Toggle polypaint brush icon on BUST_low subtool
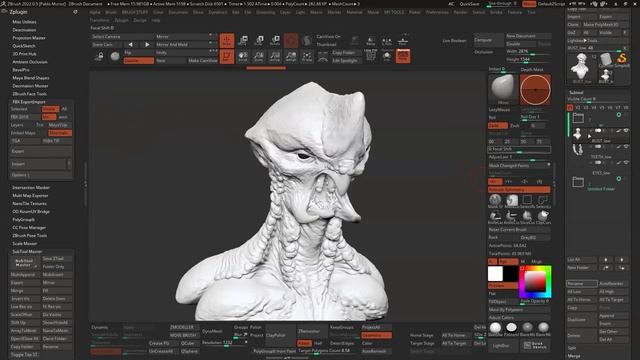Viewport: 640px width, 360px height. click(619, 131)
